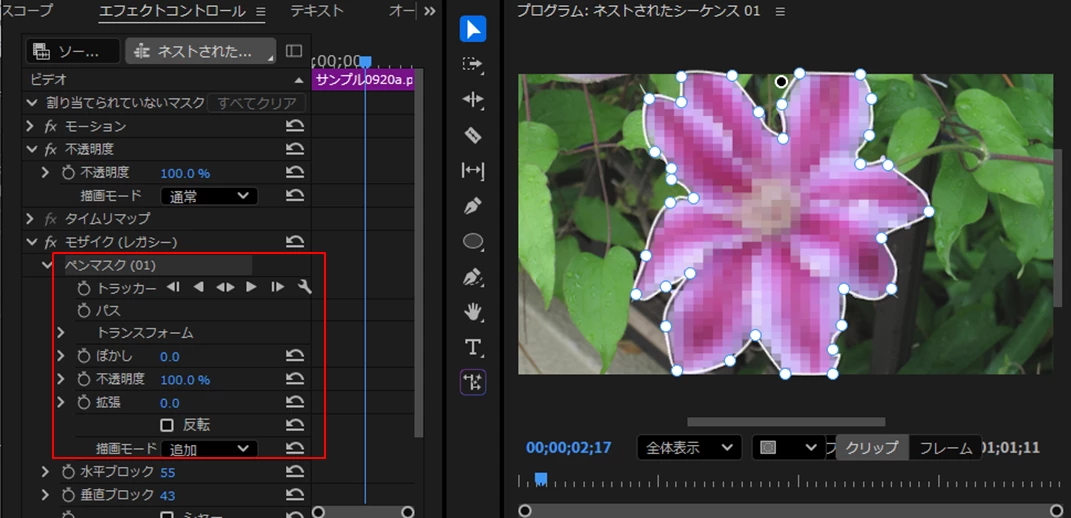Click the program monitor playhead marker
The width and height of the screenshot is (1071, 518).
(540, 477)
